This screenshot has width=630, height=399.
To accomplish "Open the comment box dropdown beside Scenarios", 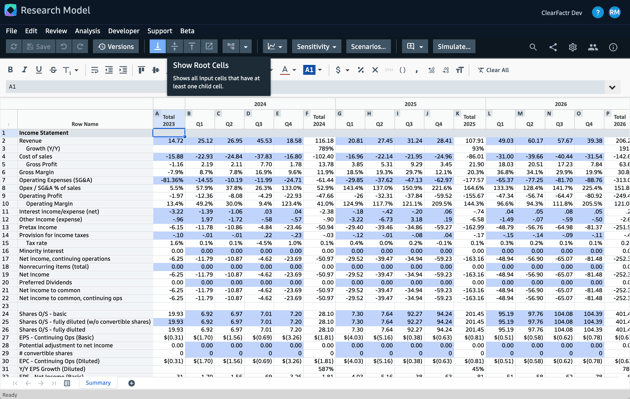I will [415, 47].
